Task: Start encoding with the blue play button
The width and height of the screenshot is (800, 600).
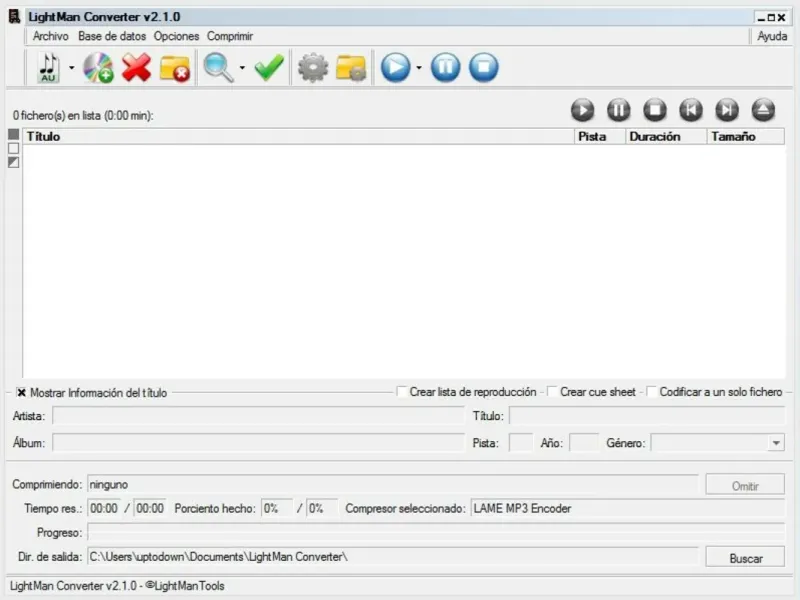Action: [395, 67]
